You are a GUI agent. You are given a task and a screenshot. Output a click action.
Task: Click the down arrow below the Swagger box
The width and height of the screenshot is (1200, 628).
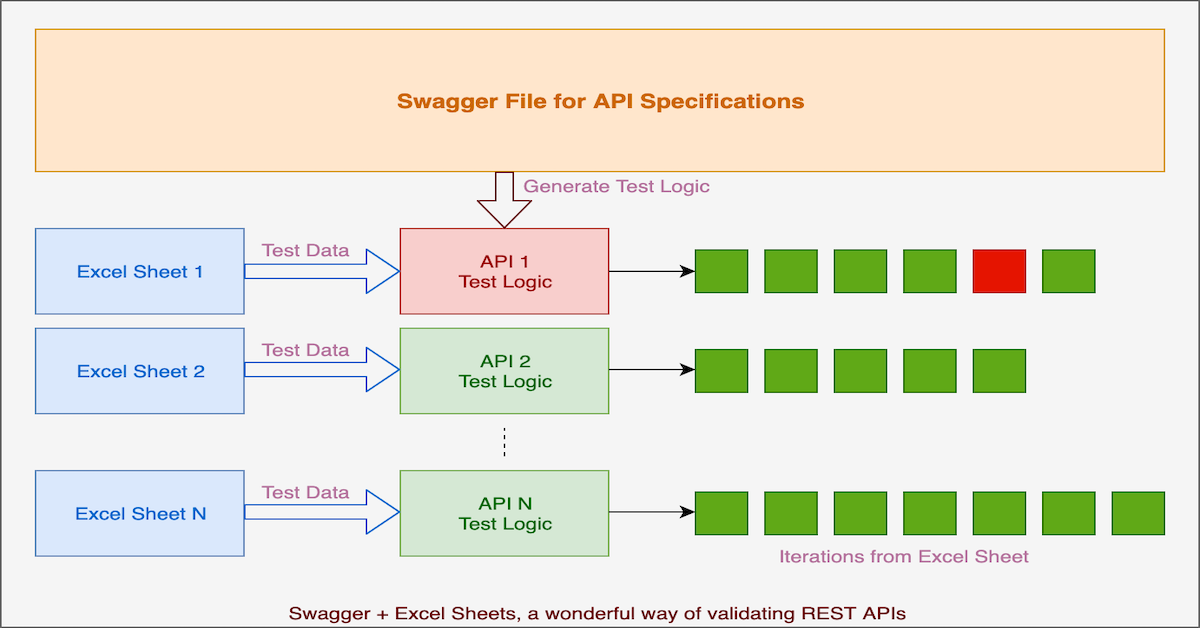[x=504, y=200]
